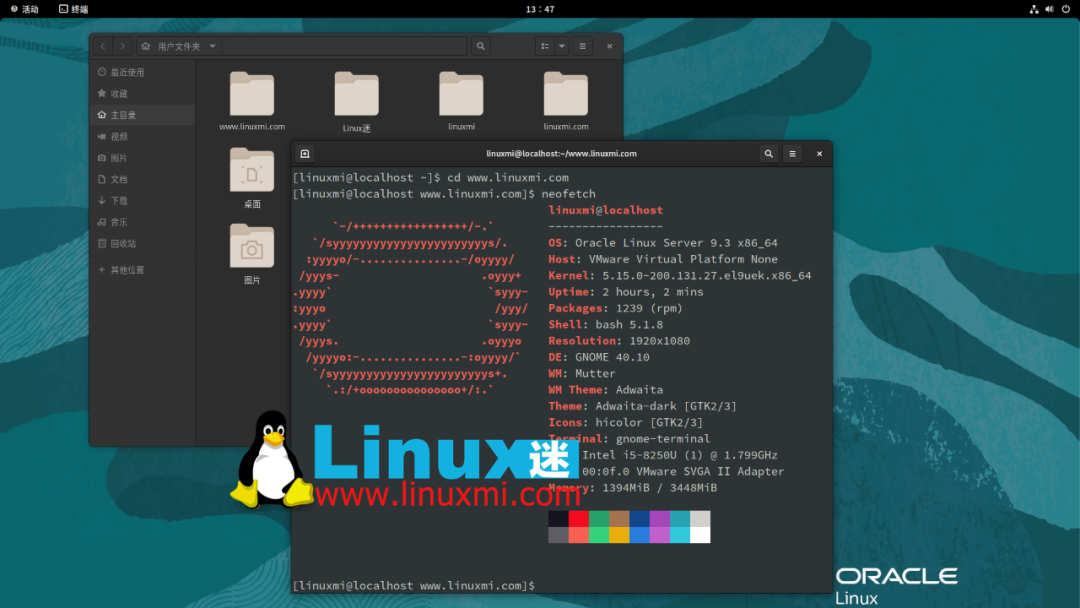
Task: Select 主目录 in the Files sidebar
Action: tap(143, 115)
